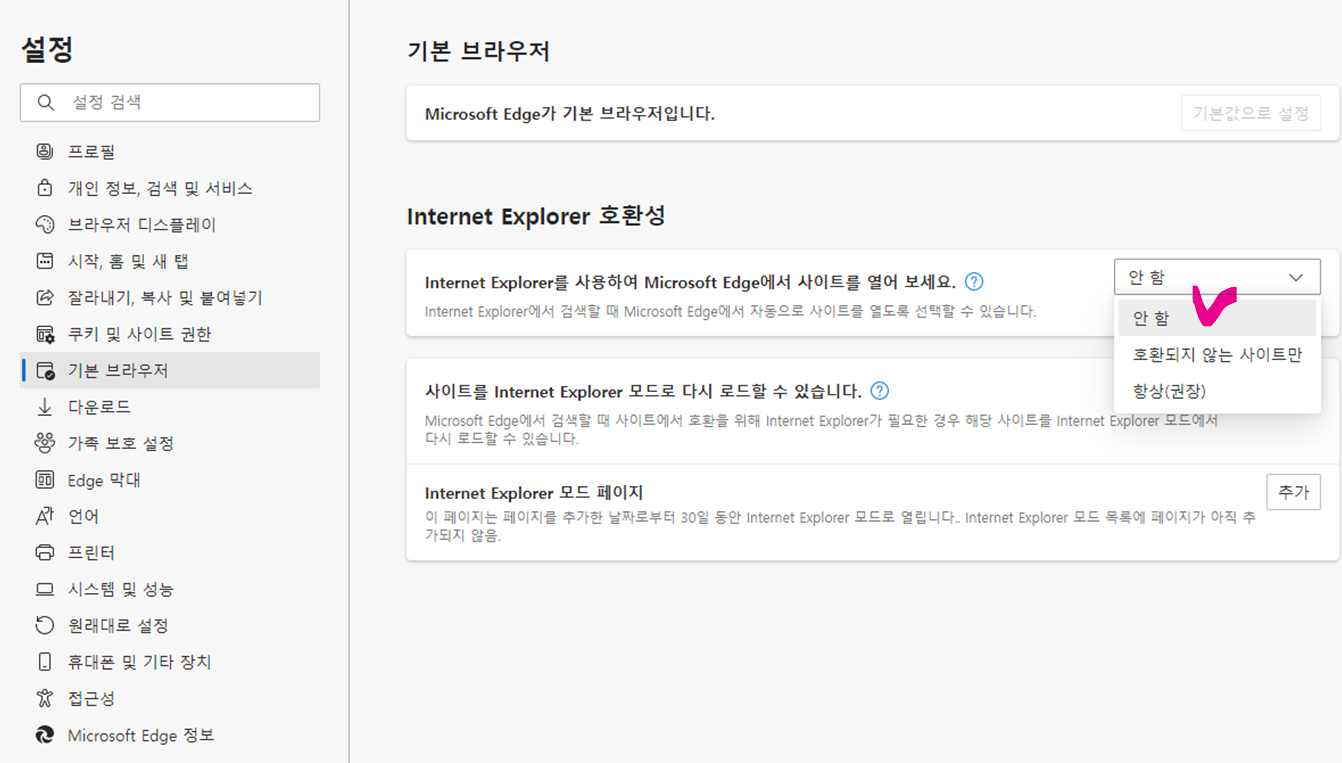The image size is (1342, 763).
Task: Open 다운로드 settings
Action: [x=170, y=407]
